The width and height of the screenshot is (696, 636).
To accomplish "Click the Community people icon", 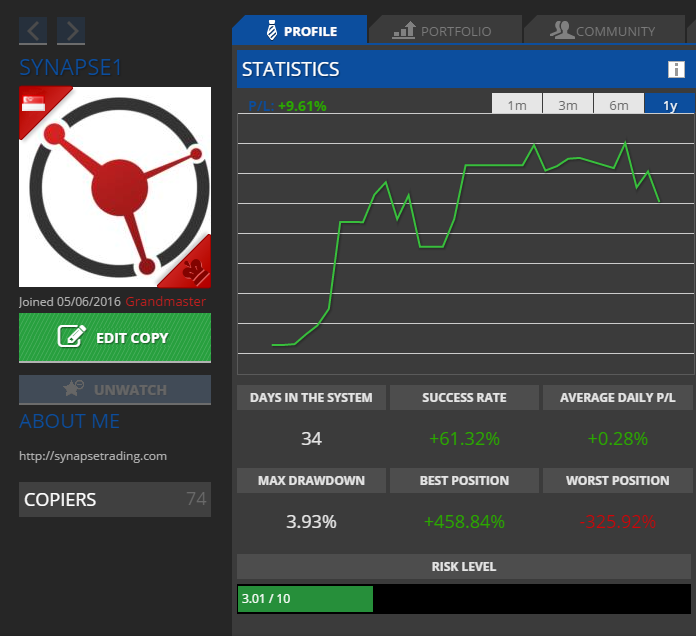I will tap(561, 31).
